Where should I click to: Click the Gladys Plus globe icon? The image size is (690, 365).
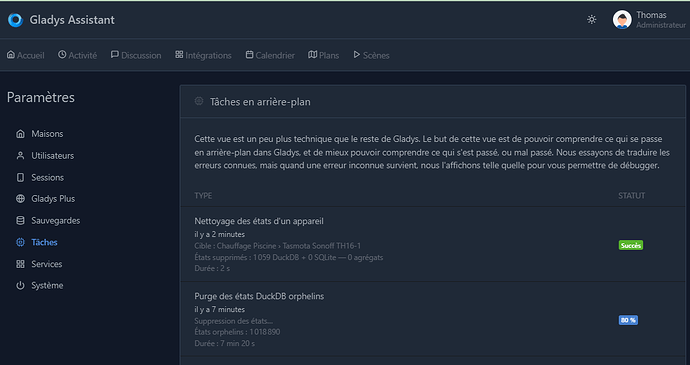point(20,199)
